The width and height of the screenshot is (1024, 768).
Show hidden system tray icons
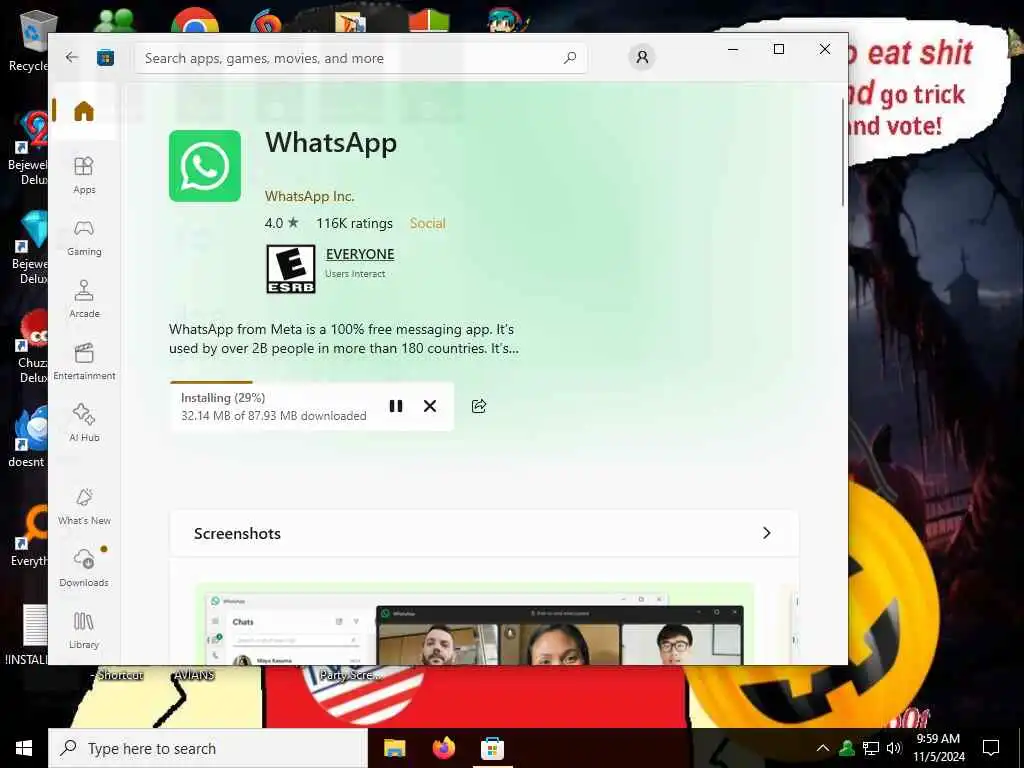823,748
